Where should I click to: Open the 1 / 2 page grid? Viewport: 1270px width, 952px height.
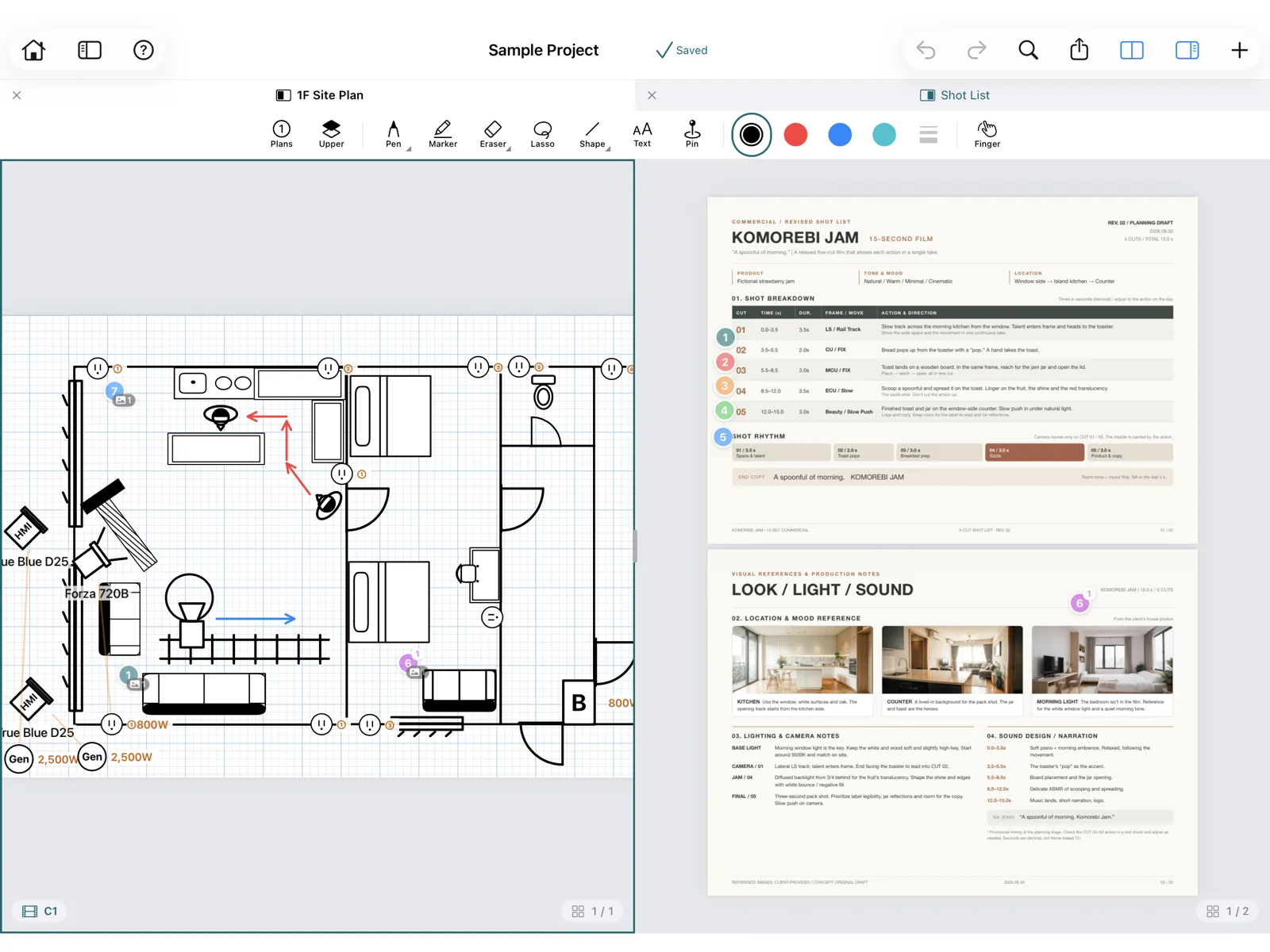click(1227, 912)
